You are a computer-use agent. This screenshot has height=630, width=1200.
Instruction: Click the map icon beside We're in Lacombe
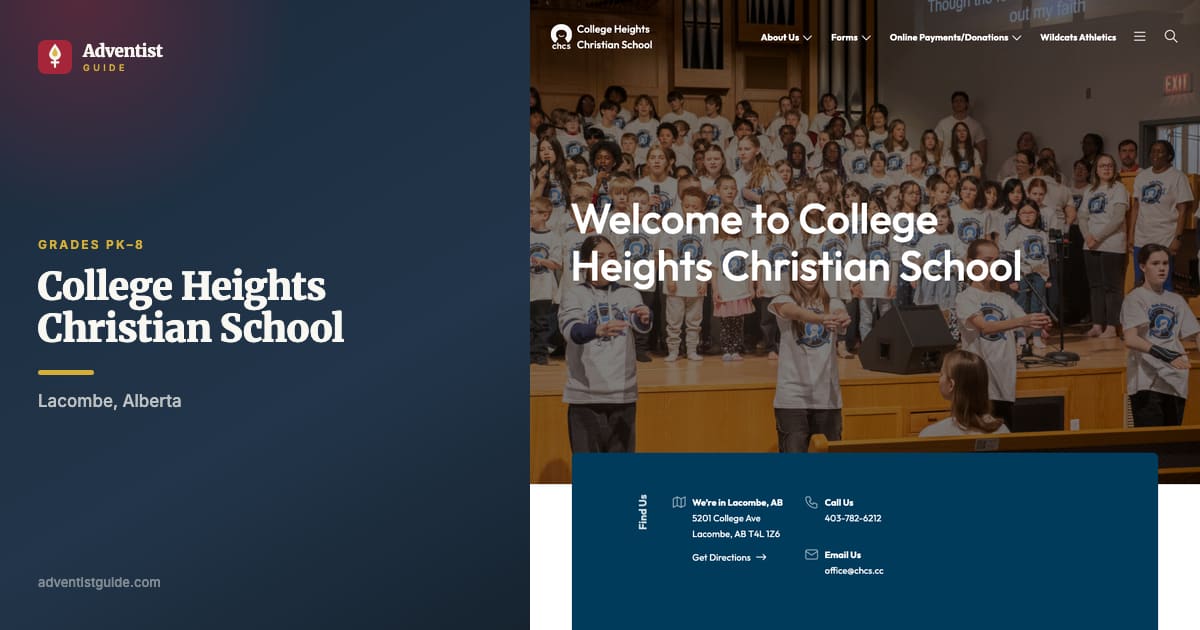tap(679, 502)
